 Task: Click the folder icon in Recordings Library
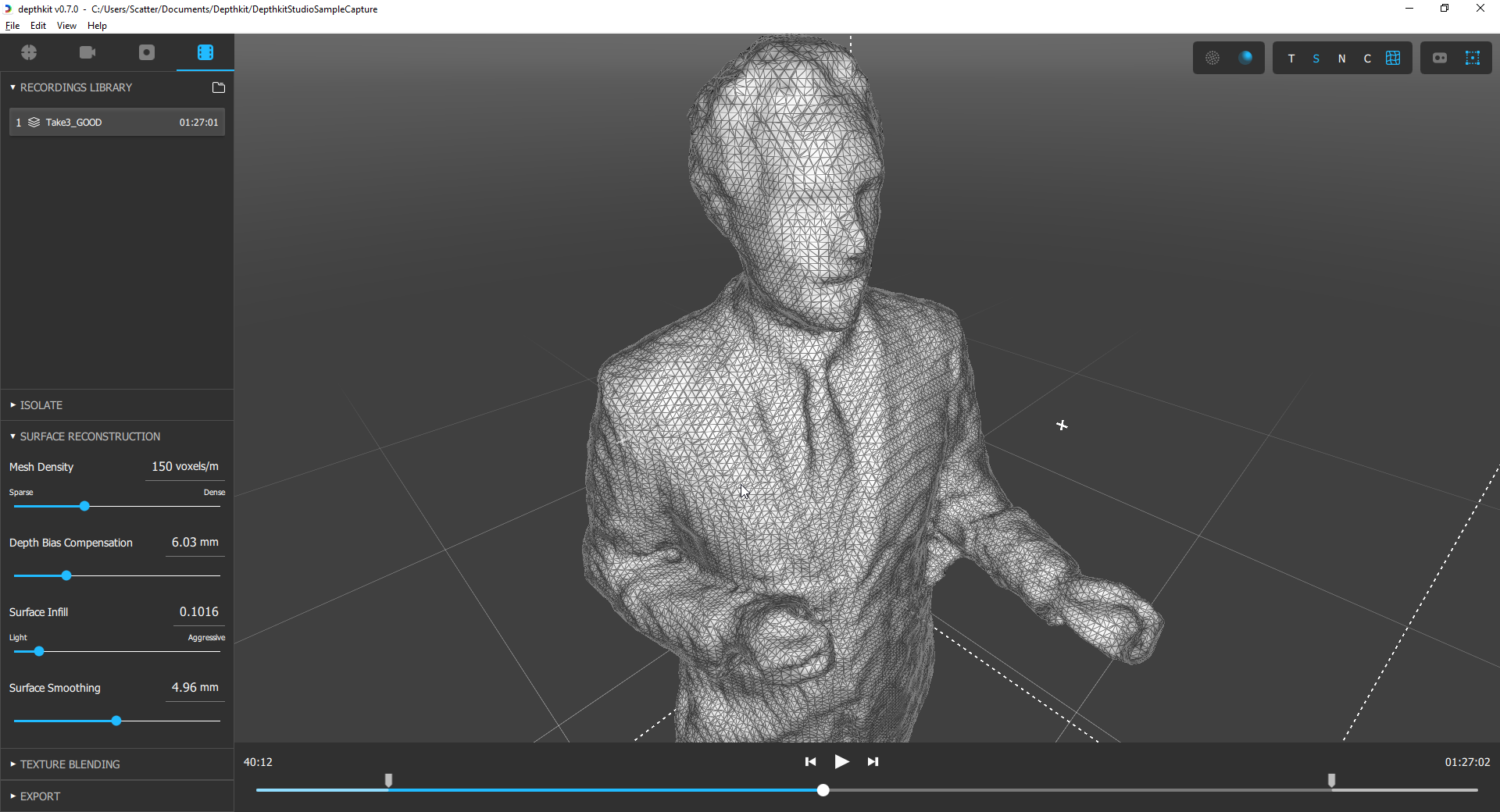pyautogui.click(x=219, y=87)
